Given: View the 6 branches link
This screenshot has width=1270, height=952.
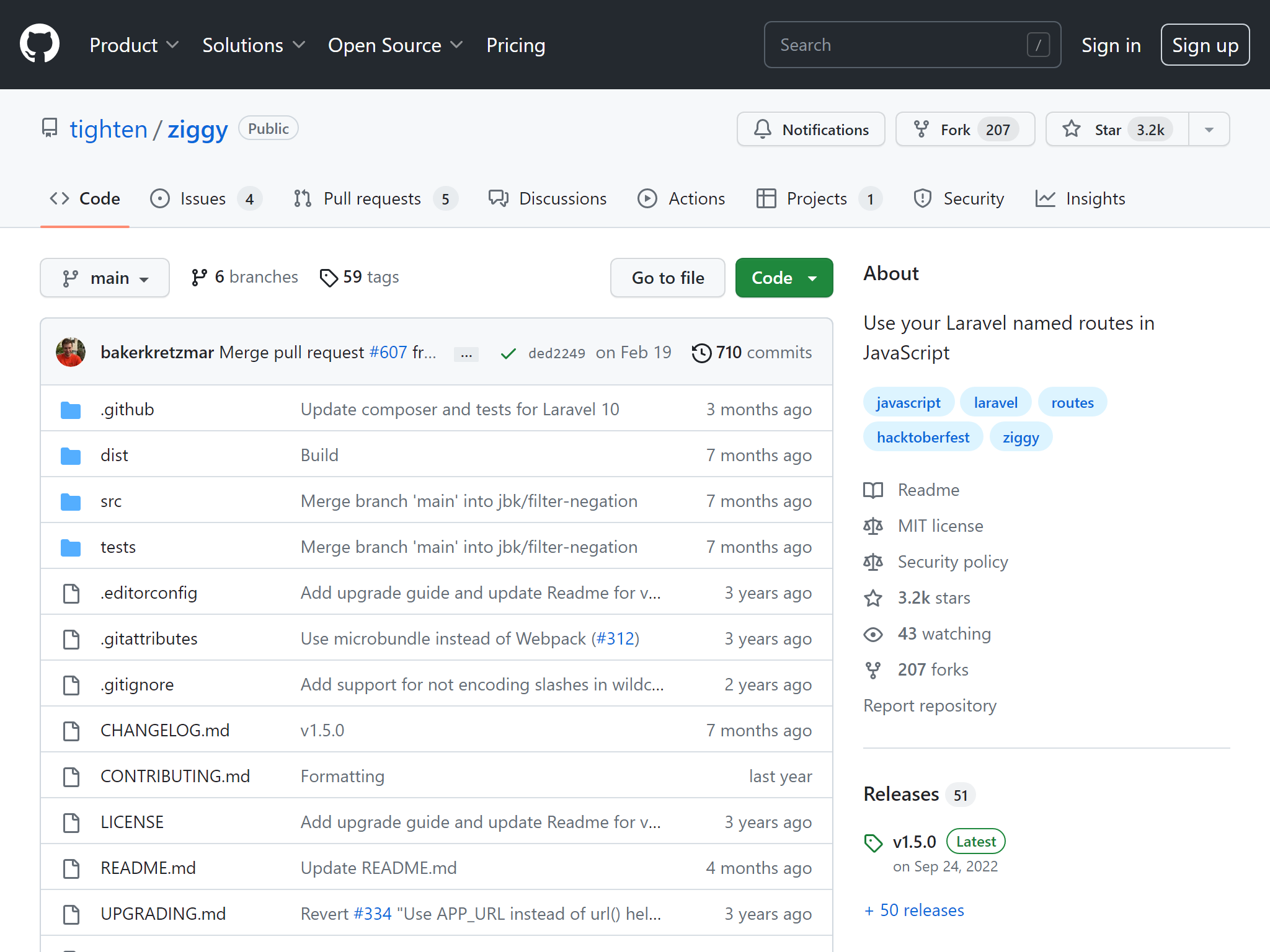Looking at the screenshot, I should [244, 277].
